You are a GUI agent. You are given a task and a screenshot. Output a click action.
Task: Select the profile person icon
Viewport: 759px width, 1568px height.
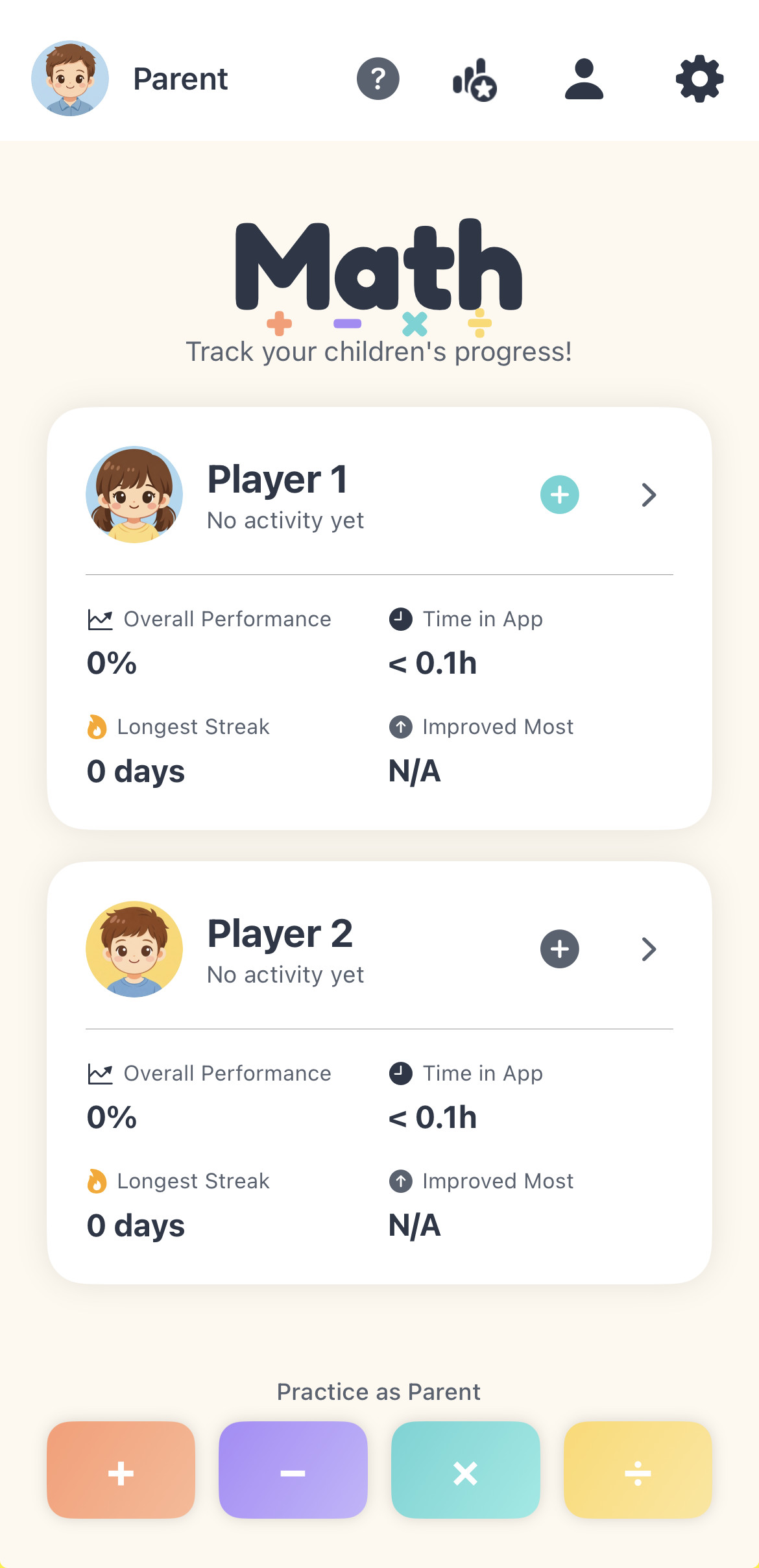(583, 79)
